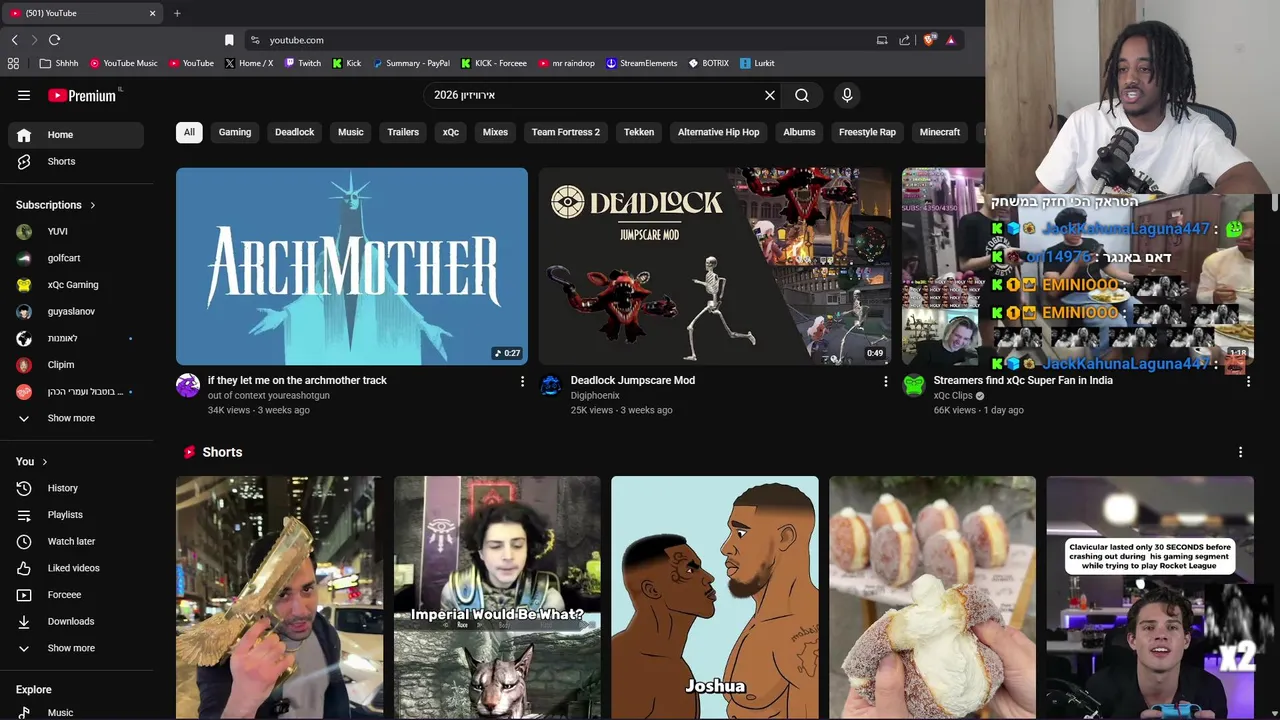Go to Home in the sidebar
The height and width of the screenshot is (720, 1280).
click(x=76, y=135)
